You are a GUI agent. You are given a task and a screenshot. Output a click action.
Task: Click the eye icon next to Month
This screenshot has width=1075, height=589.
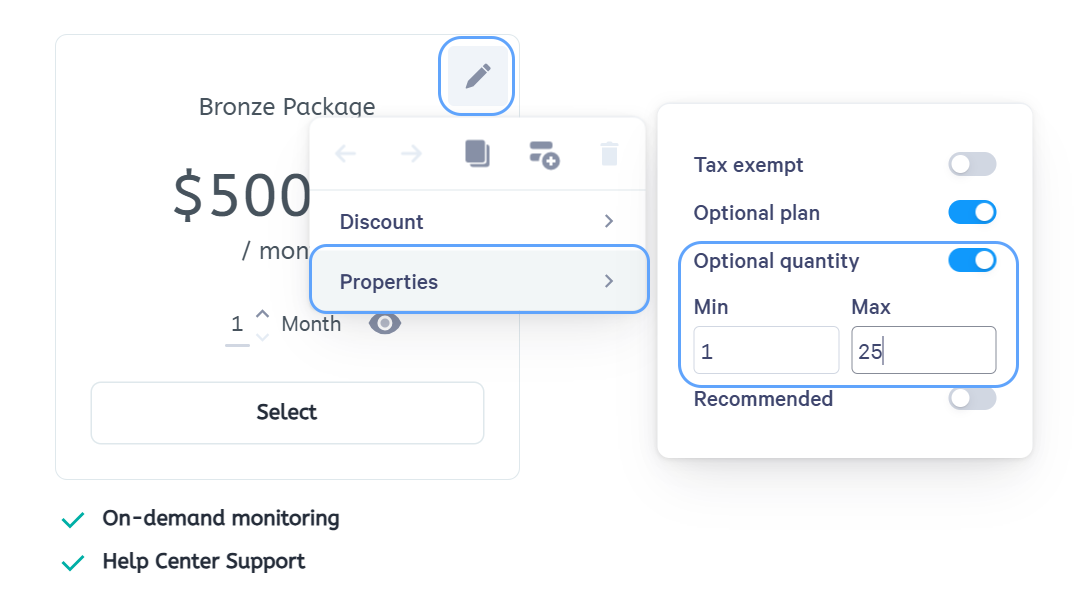tap(385, 323)
